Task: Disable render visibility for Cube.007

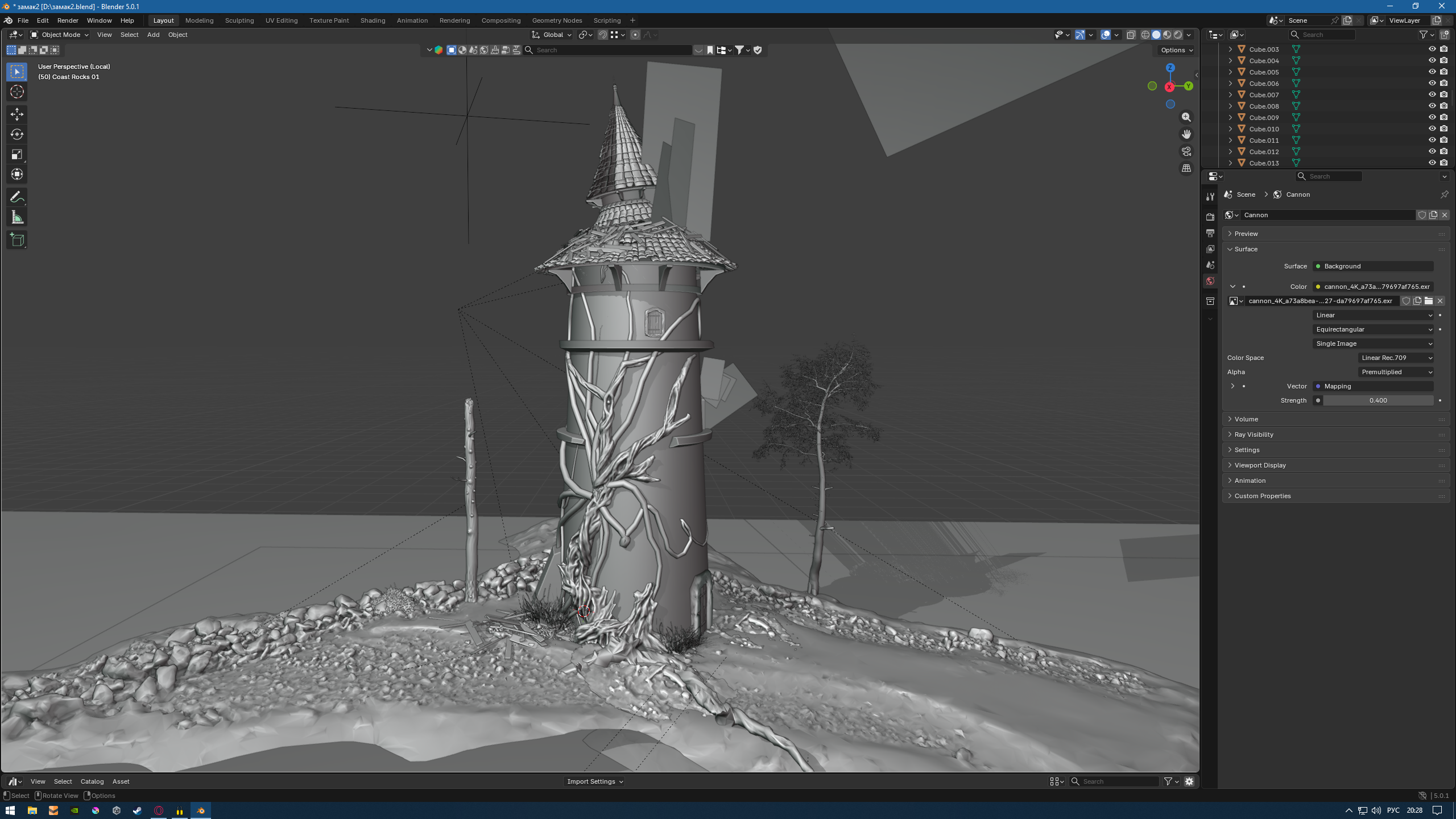Action: click(x=1443, y=94)
